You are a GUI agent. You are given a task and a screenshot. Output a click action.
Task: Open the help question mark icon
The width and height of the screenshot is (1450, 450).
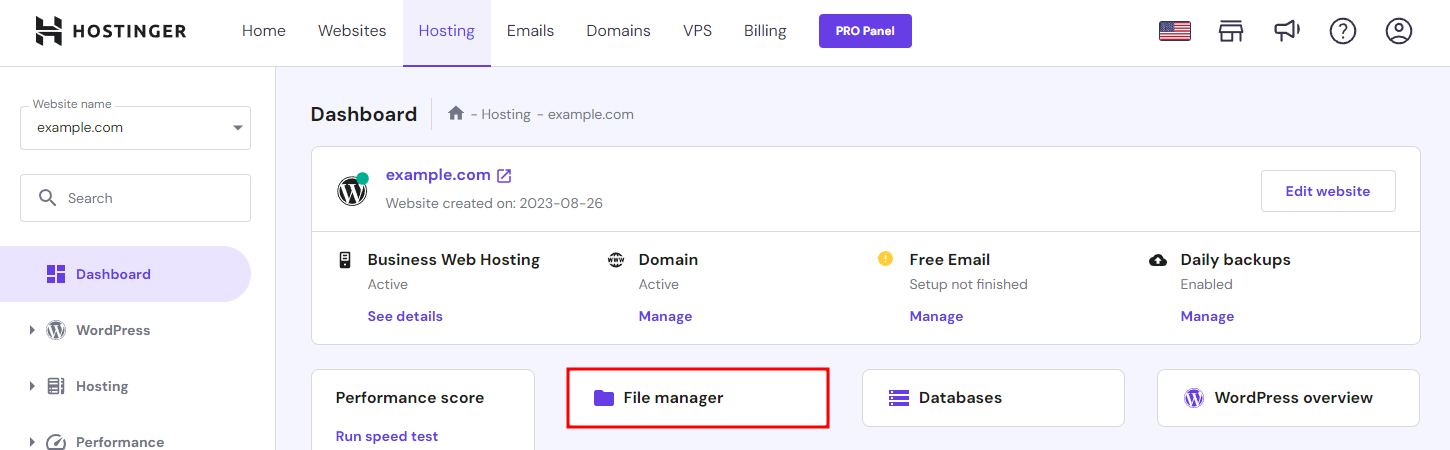pos(1342,31)
